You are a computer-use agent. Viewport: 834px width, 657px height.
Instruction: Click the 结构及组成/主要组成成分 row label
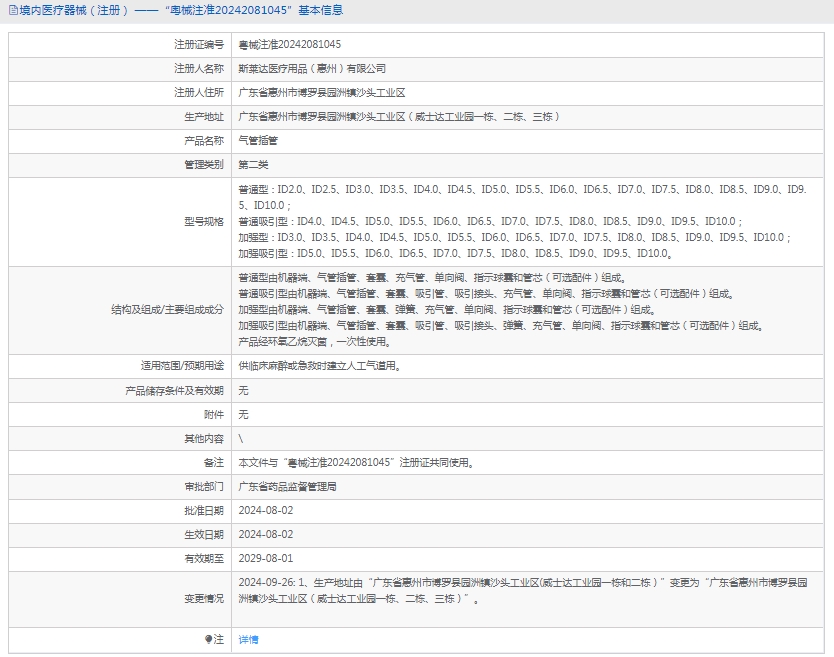point(167,310)
